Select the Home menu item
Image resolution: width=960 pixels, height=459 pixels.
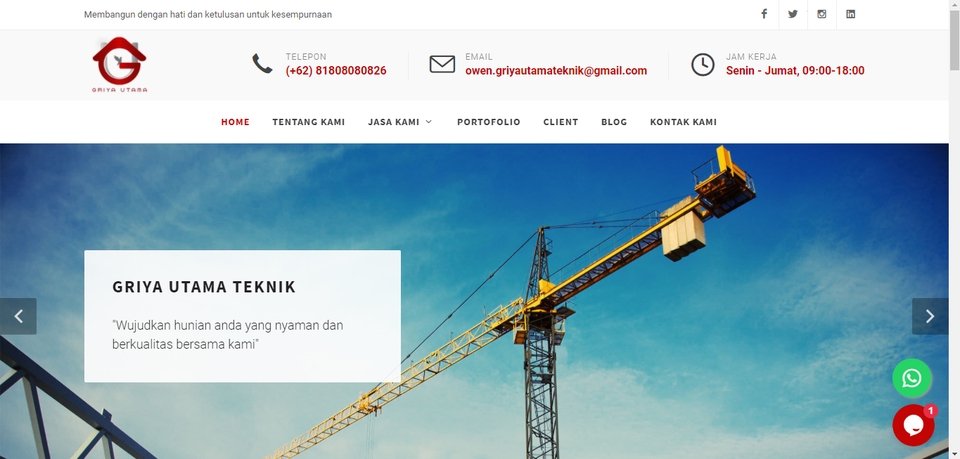point(235,122)
